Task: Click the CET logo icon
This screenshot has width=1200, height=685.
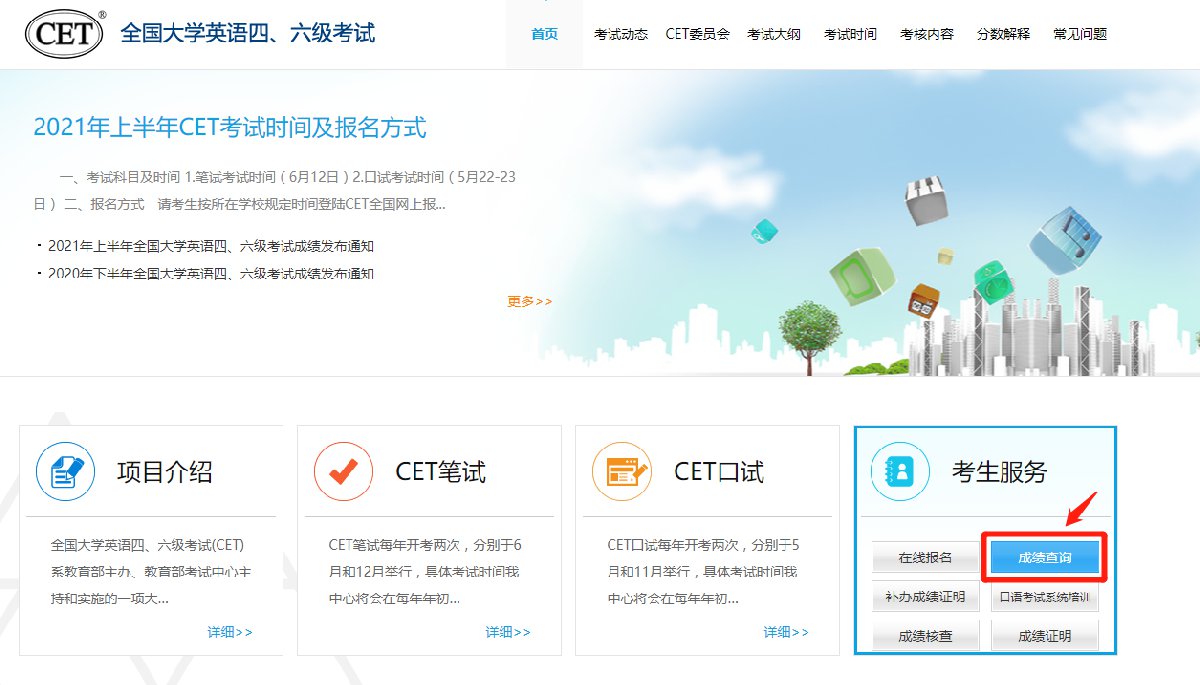Action: click(65, 34)
